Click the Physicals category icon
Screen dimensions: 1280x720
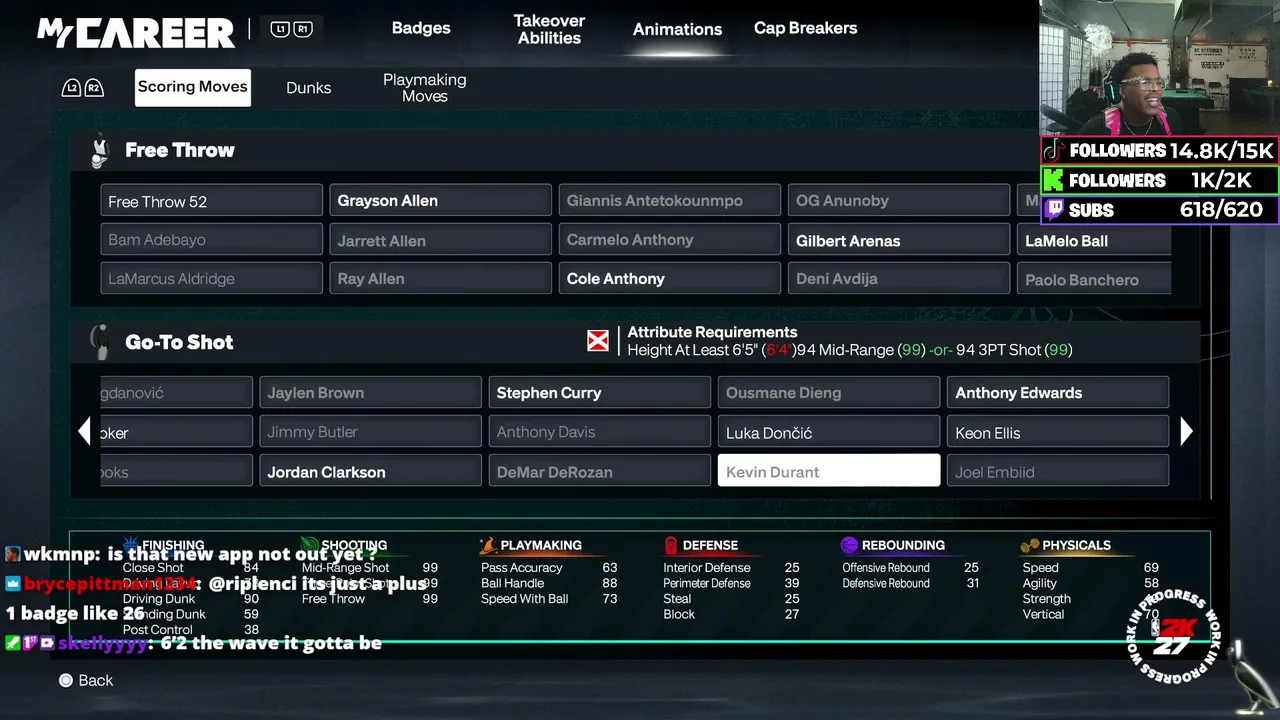(1029, 546)
